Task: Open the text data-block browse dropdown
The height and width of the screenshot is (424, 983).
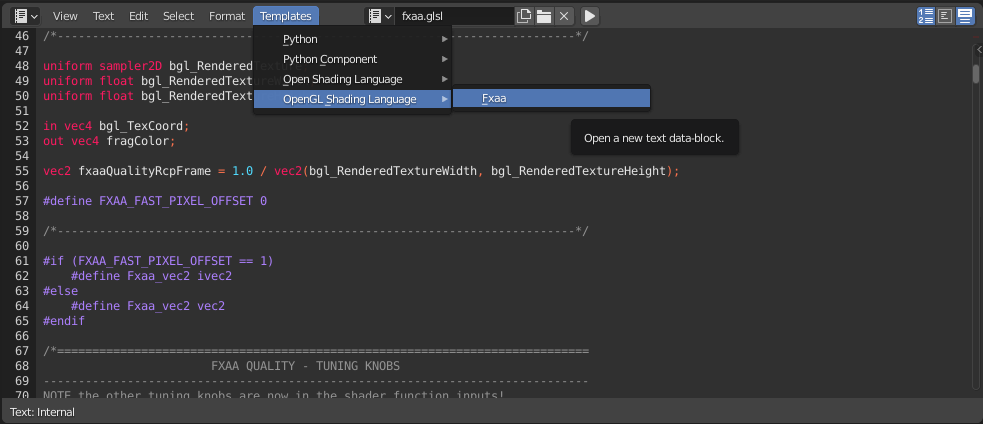Action: tap(381, 16)
